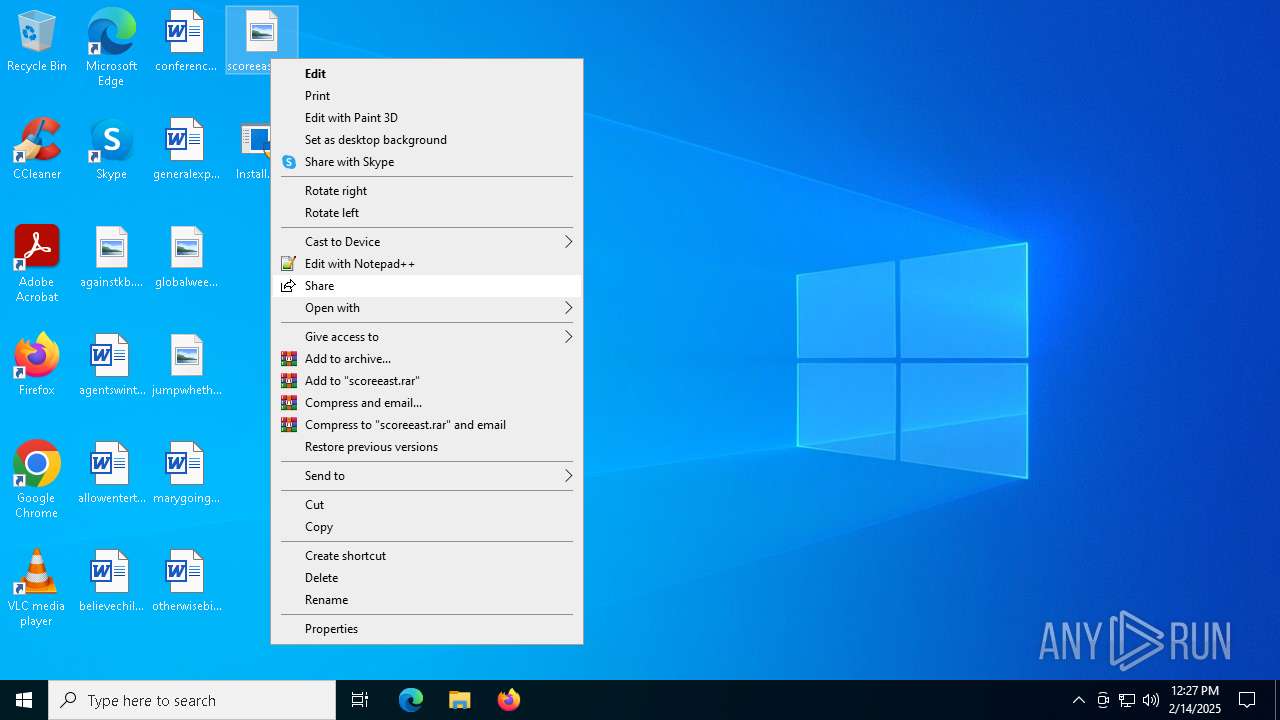
Task: Open Skype desktop shortcut
Action: pyautogui.click(x=111, y=150)
